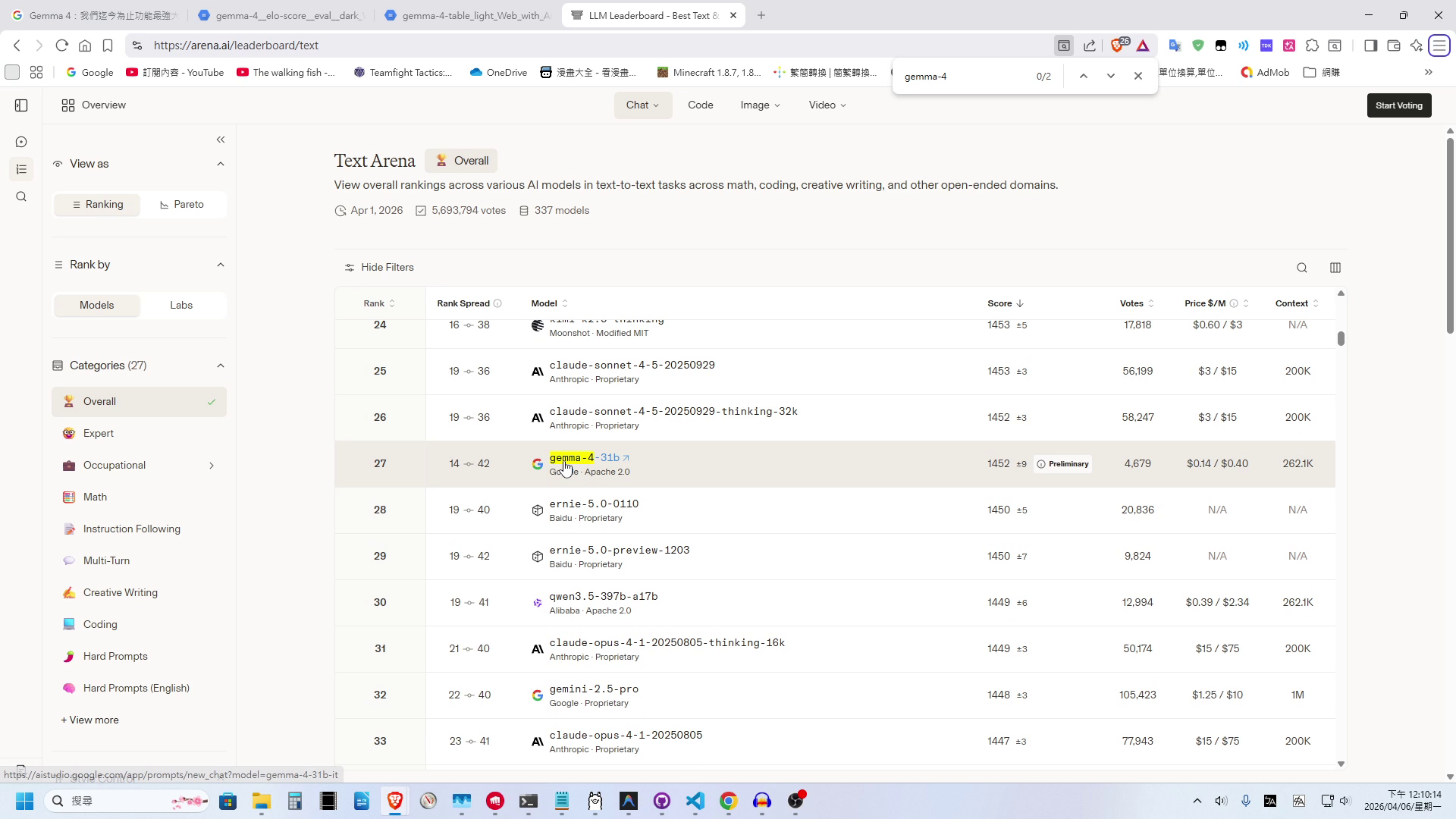Open the Image dropdown menu

pyautogui.click(x=760, y=105)
